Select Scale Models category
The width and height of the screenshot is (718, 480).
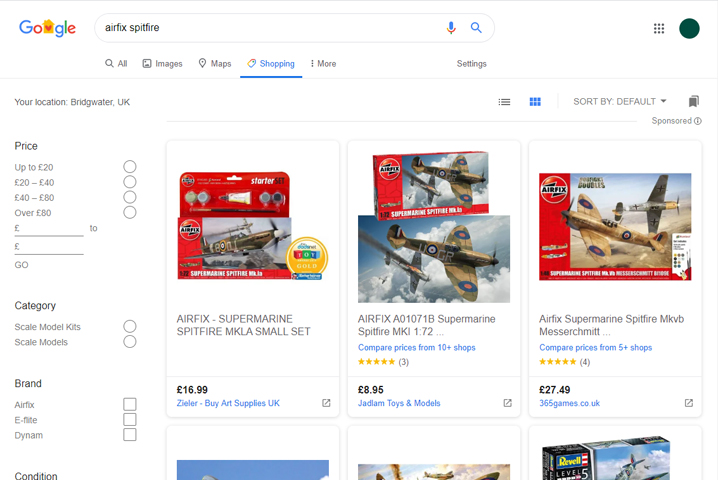130,341
